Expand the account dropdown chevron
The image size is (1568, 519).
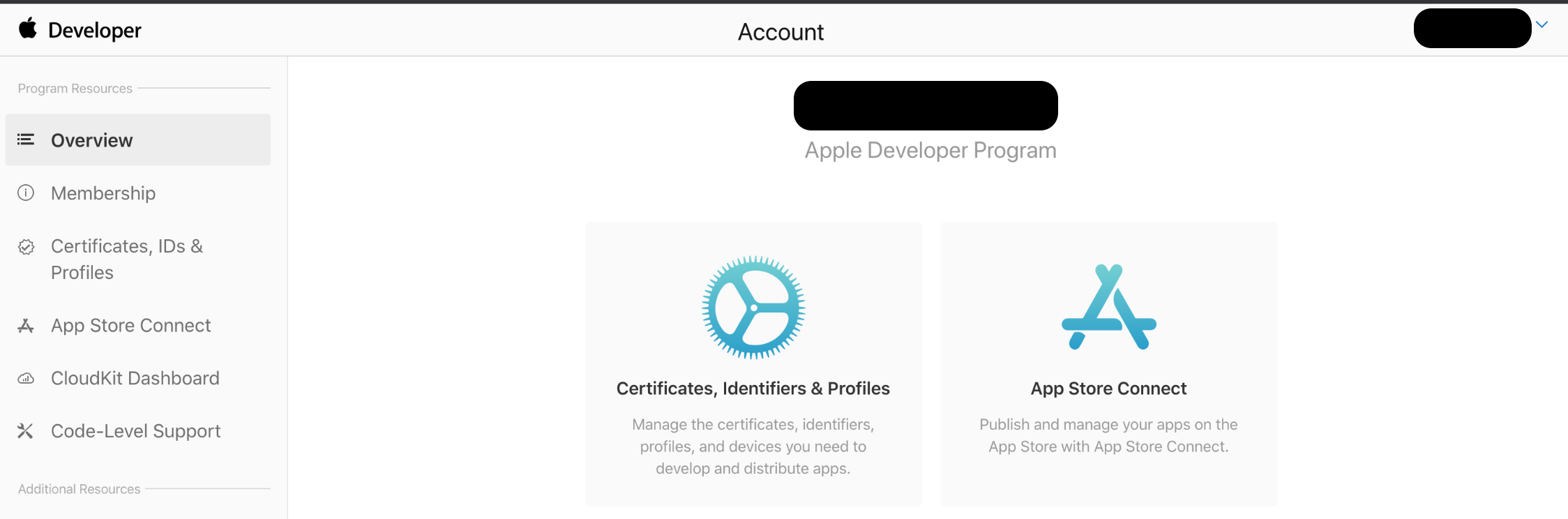[1542, 24]
